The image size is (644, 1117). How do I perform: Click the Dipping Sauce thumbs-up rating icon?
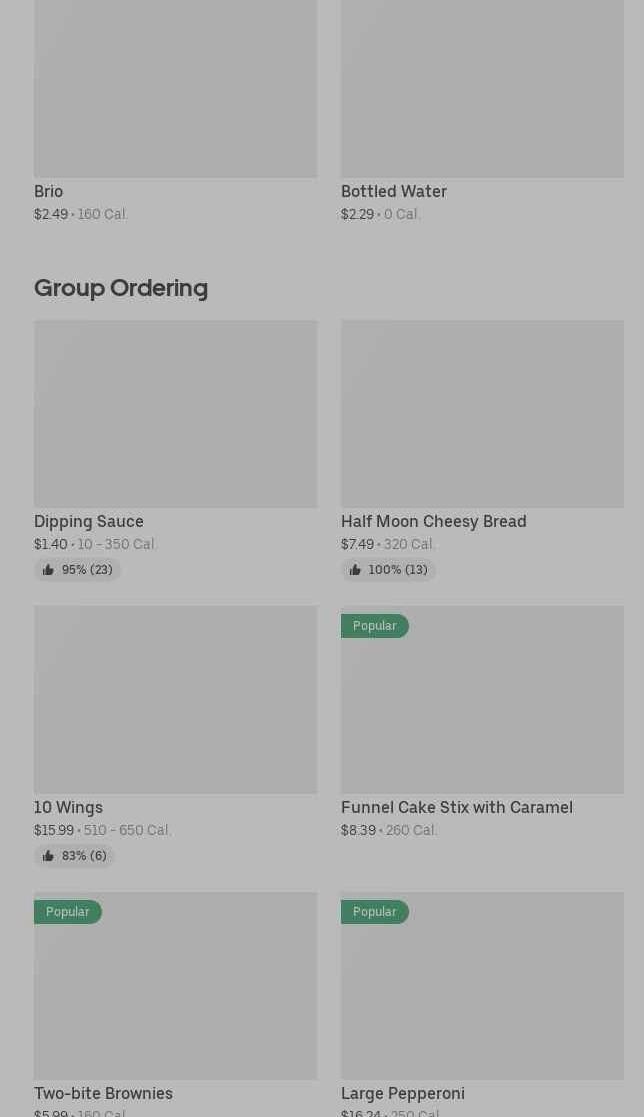coord(48,570)
